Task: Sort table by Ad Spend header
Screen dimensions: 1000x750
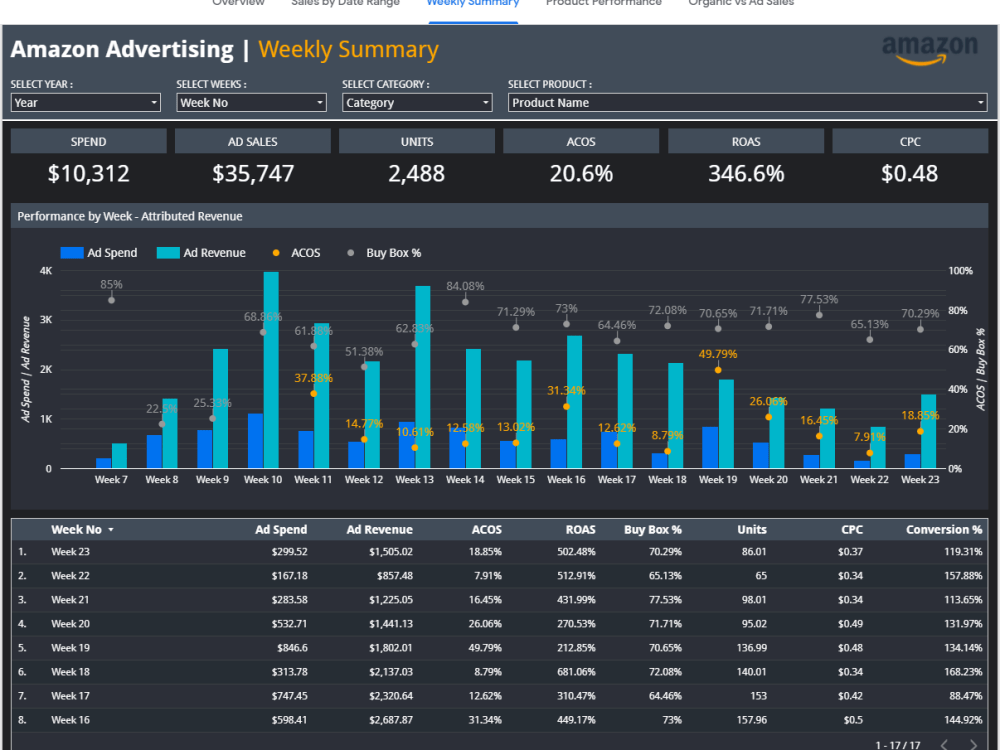Action: 281,529
